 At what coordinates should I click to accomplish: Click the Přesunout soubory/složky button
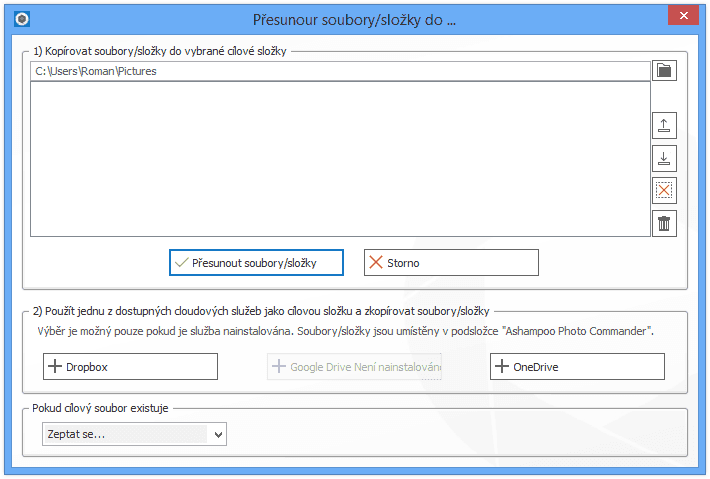pyautogui.click(x=256, y=263)
